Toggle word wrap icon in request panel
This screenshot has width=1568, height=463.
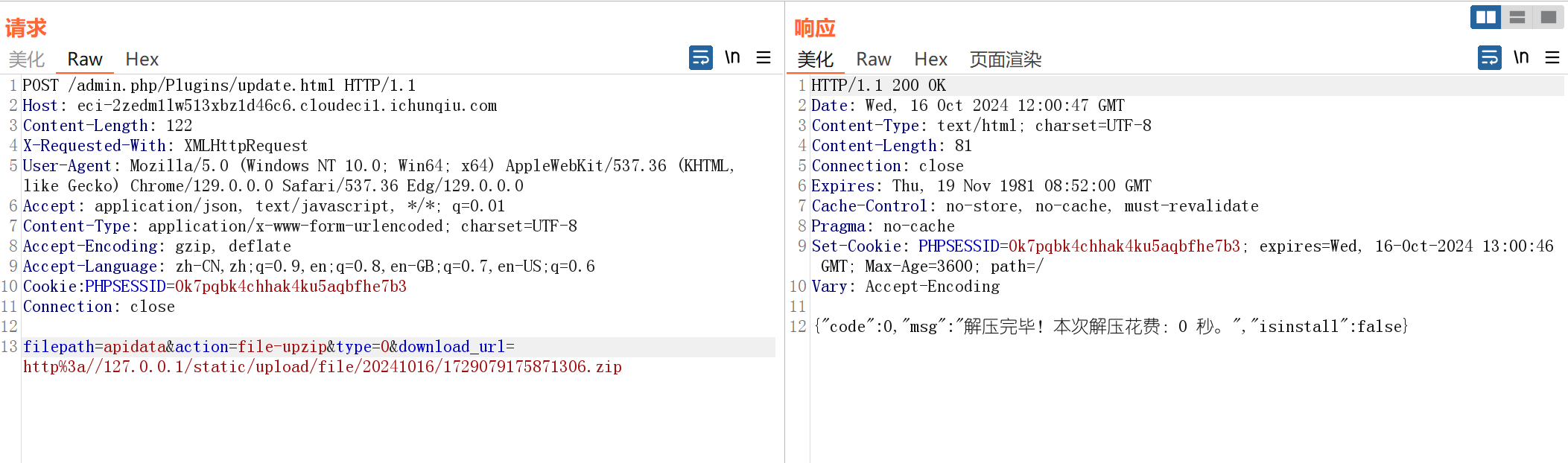pyautogui.click(x=700, y=57)
